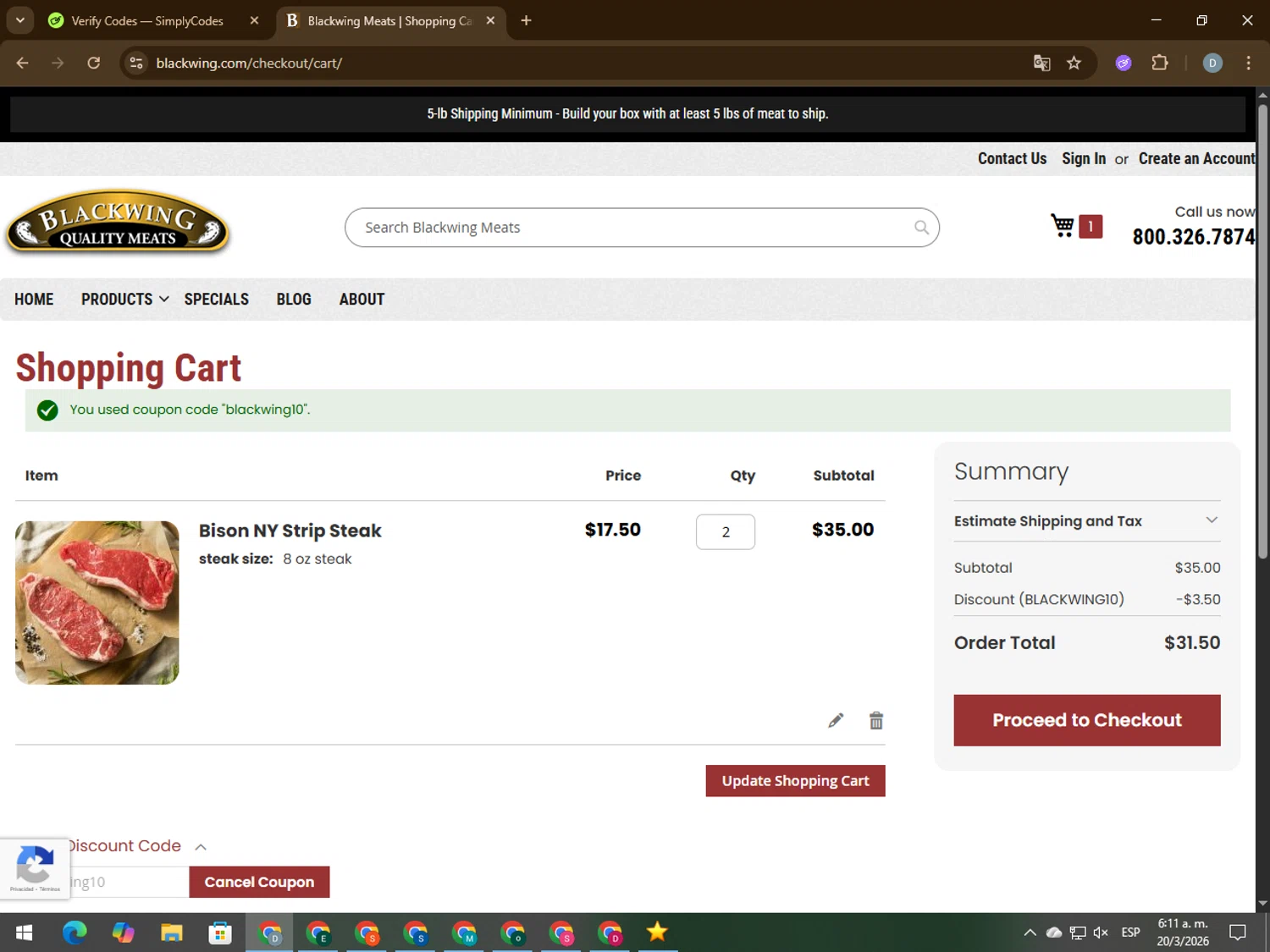Open the clock showing 6:11 a. m.

[1183, 933]
